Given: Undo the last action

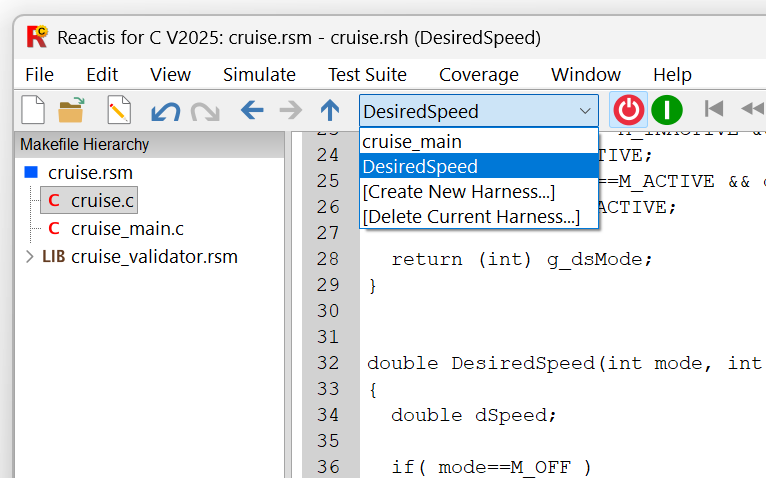Looking at the screenshot, I should (165, 111).
